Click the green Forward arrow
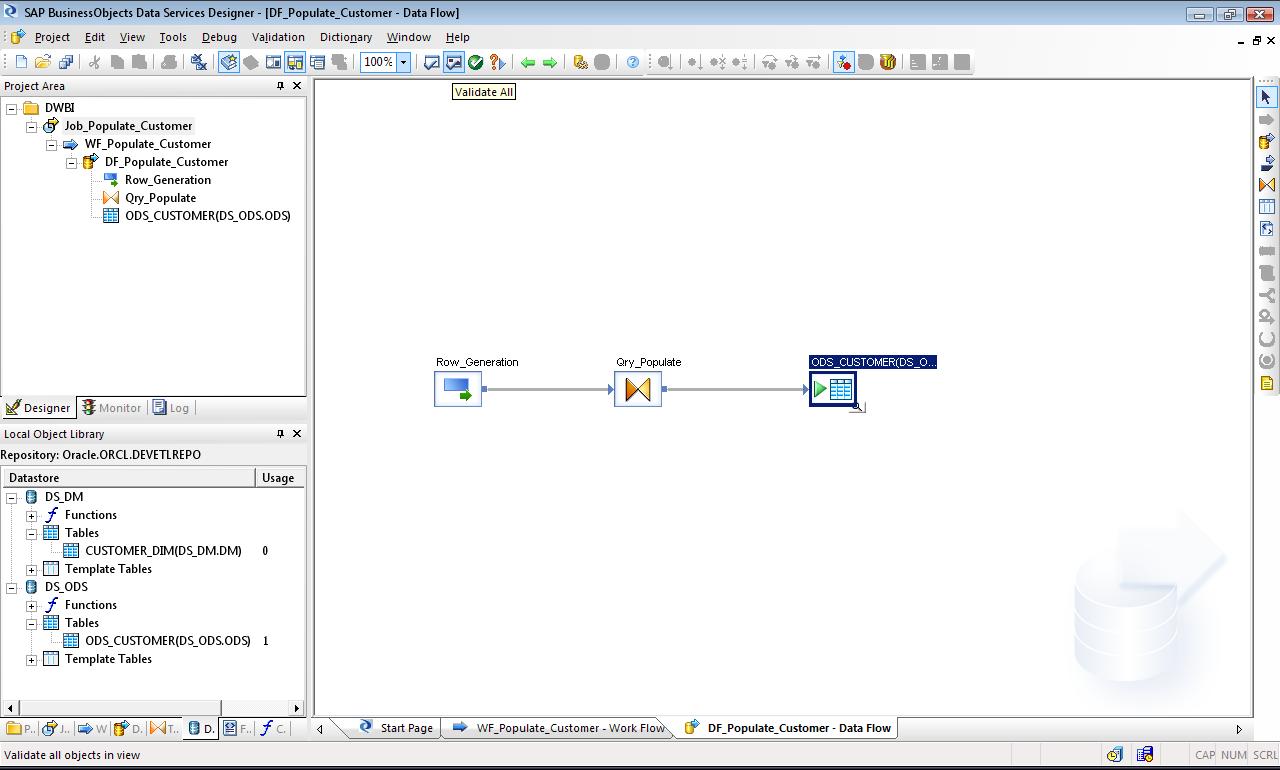The width and height of the screenshot is (1280, 770). (x=550, y=62)
